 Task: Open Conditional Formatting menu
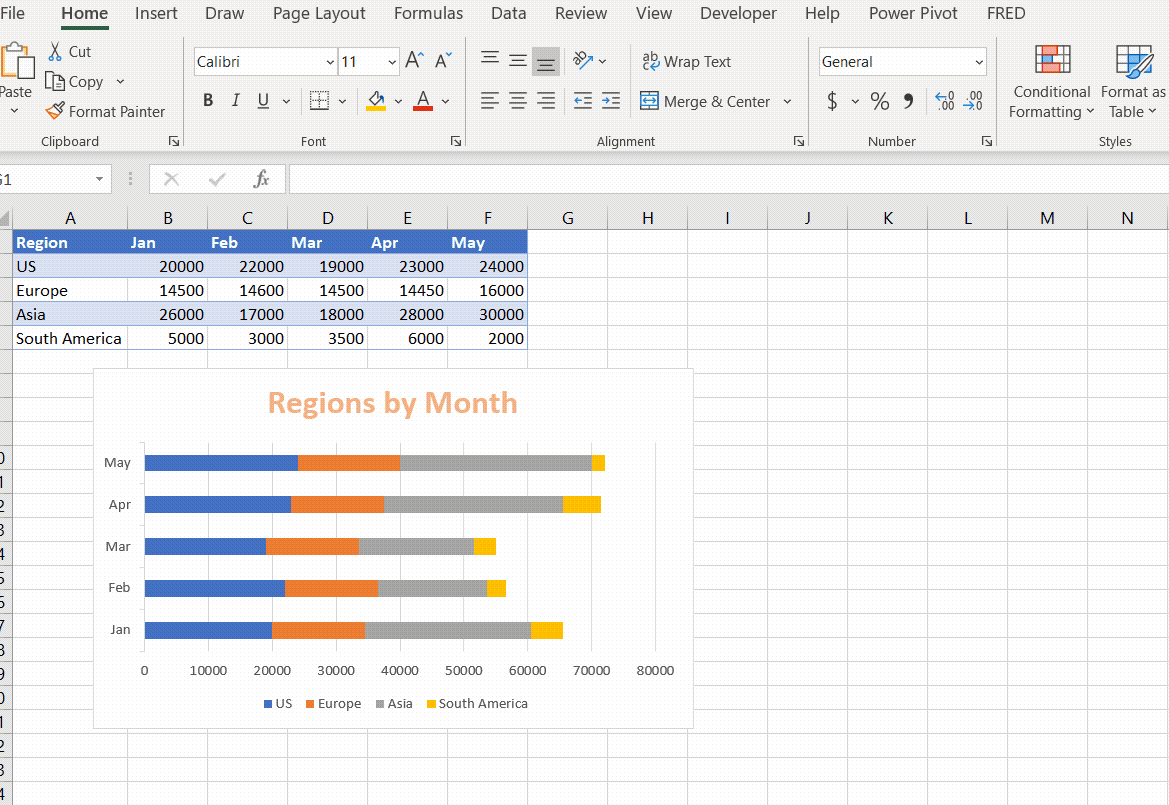pos(1052,81)
